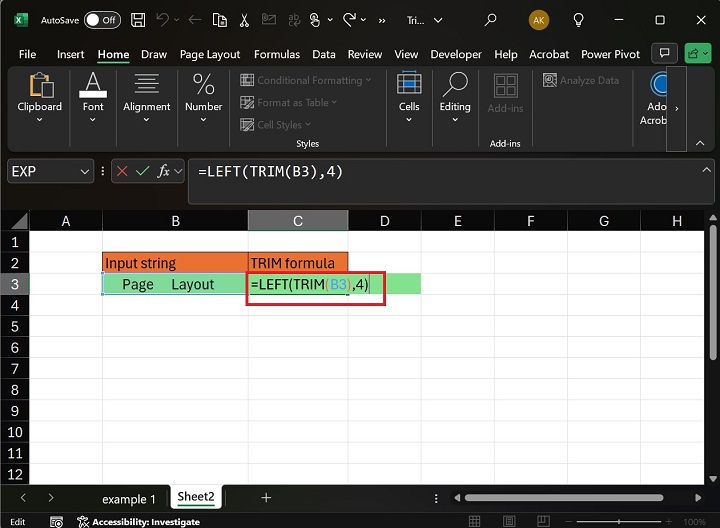The height and width of the screenshot is (528, 720).
Task: Click the lightbulb help icon
Action: point(578,19)
